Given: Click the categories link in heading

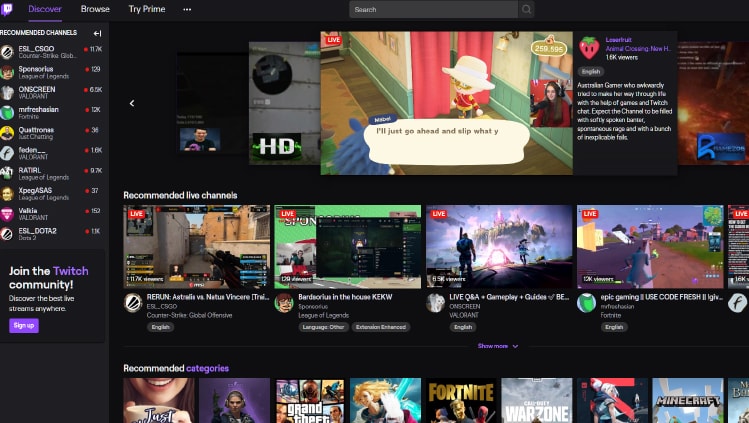Looking at the screenshot, I should click(207, 368).
